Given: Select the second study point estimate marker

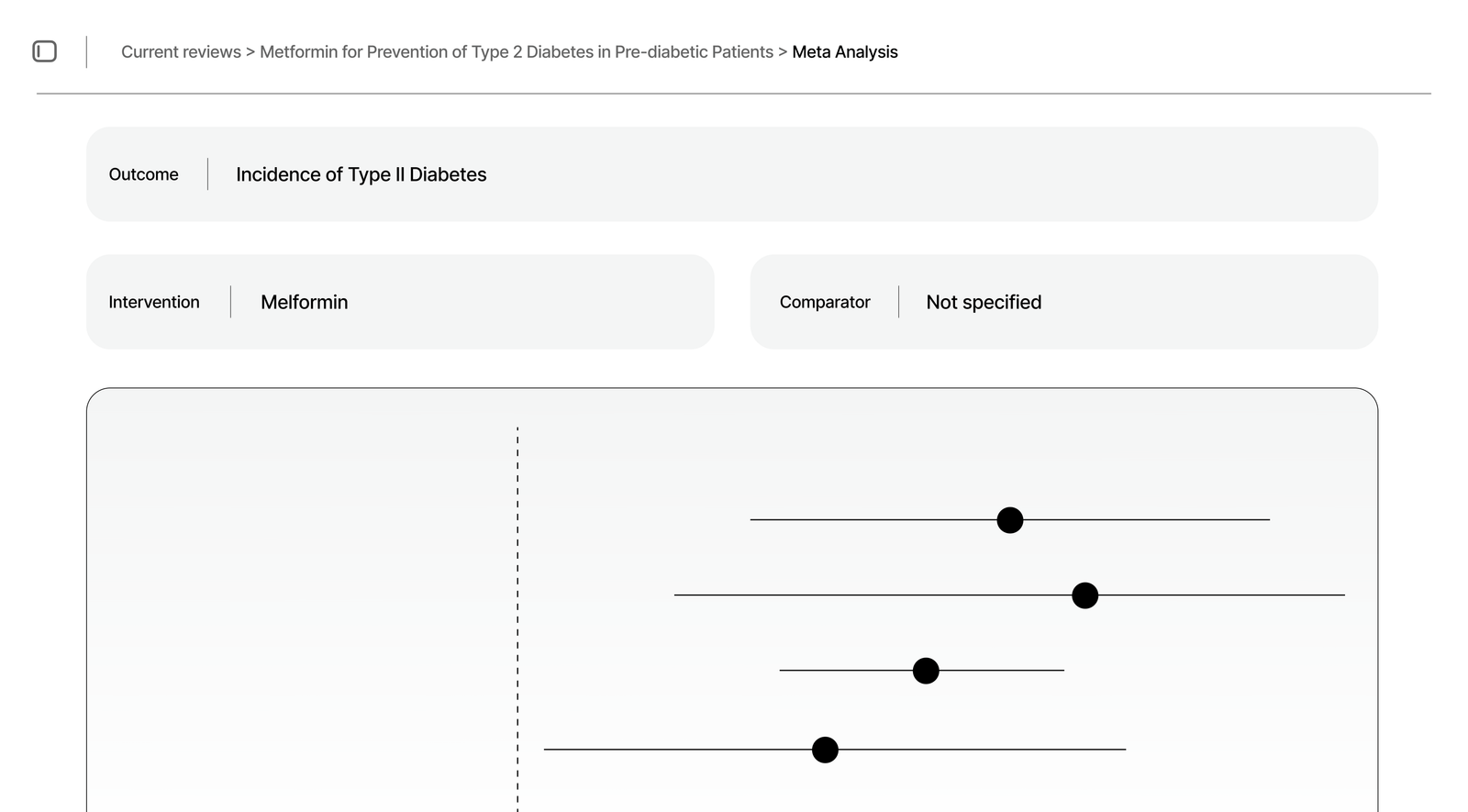Looking at the screenshot, I should [x=1084, y=595].
